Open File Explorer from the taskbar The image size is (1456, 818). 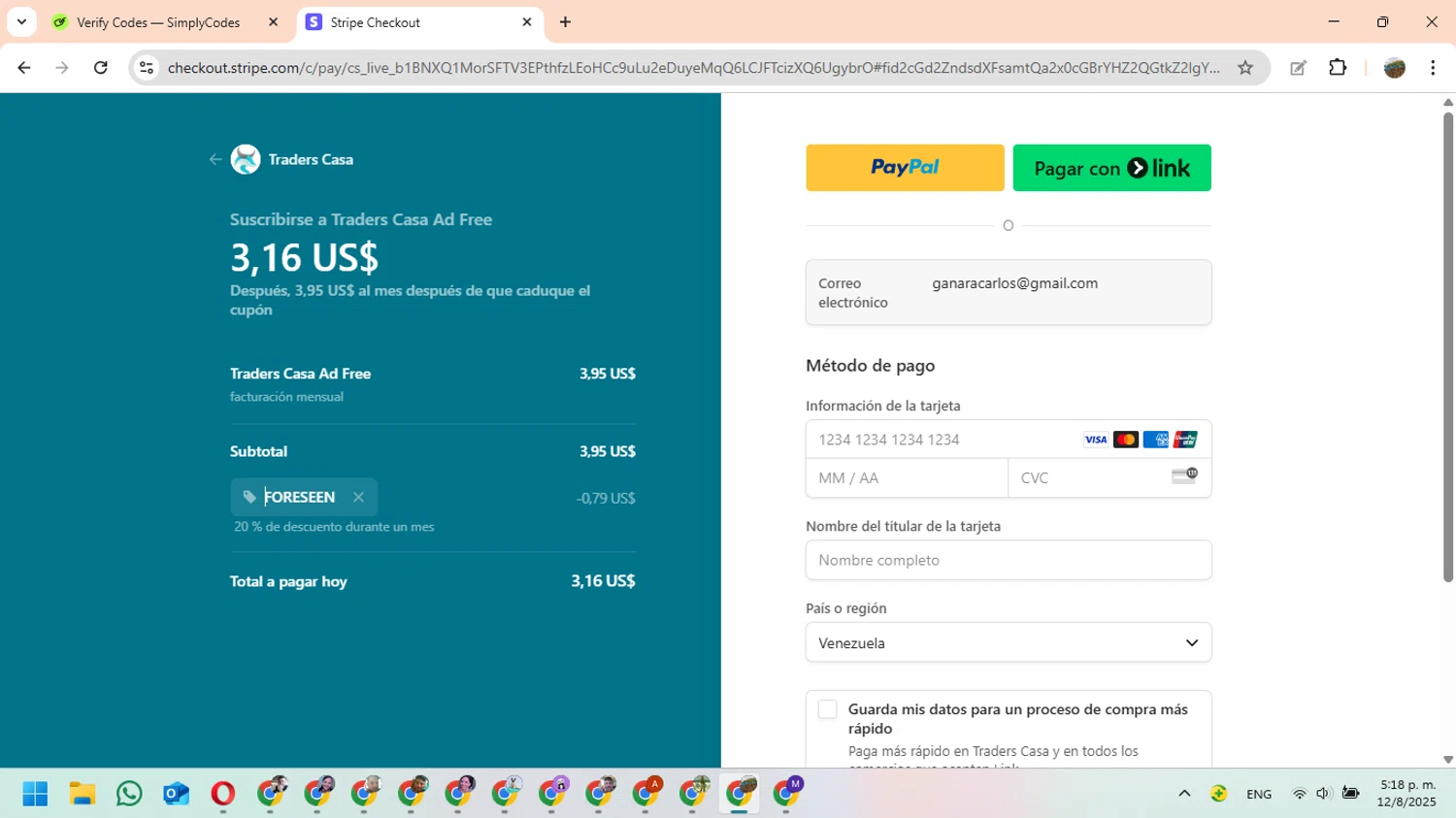click(82, 794)
